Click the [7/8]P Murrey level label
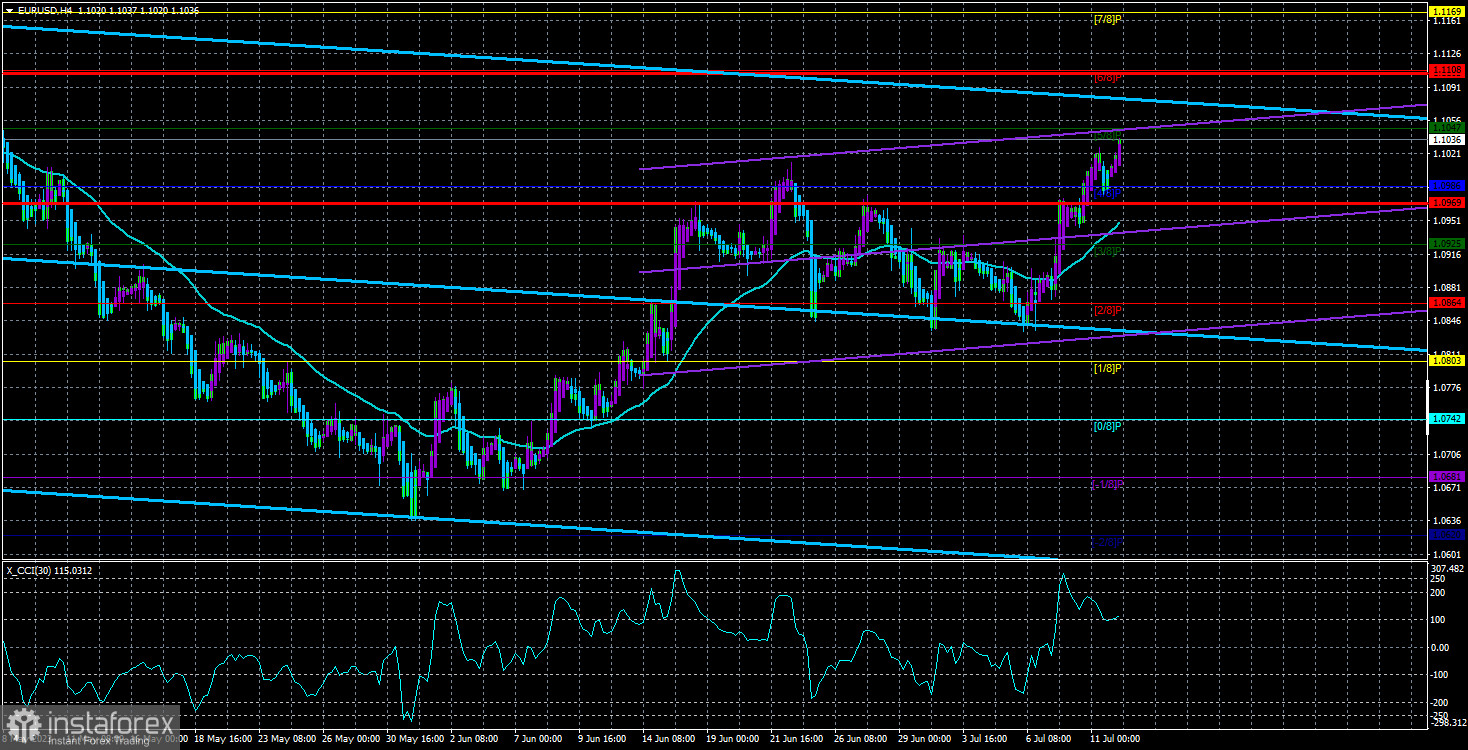Image resolution: width=1468 pixels, height=750 pixels. point(1106,19)
